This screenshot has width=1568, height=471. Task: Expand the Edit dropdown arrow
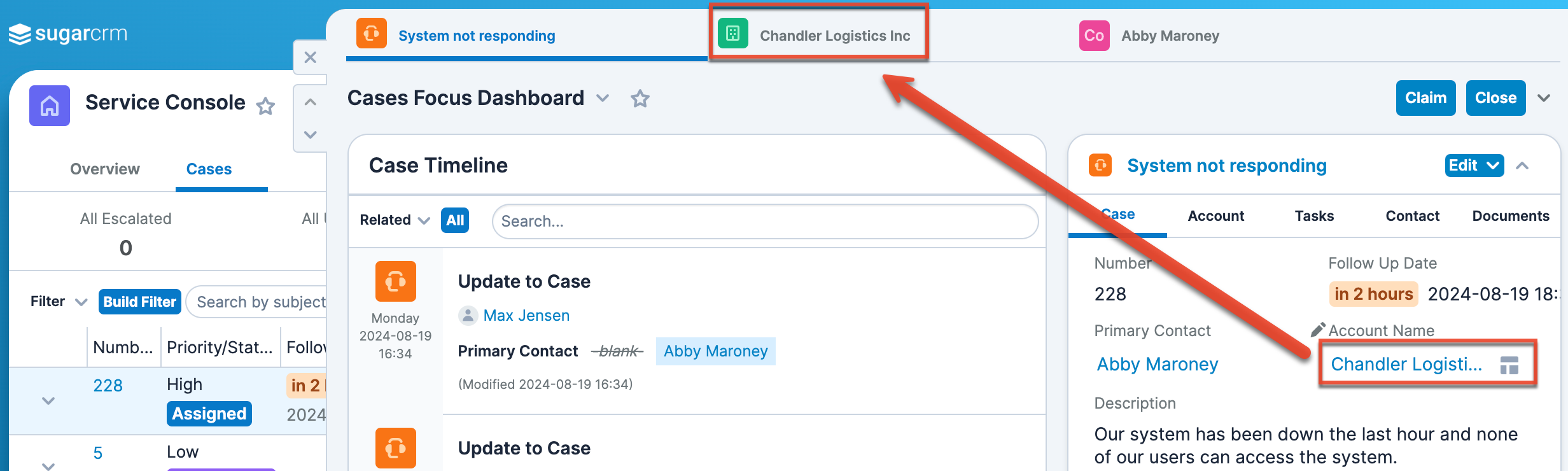click(1493, 165)
